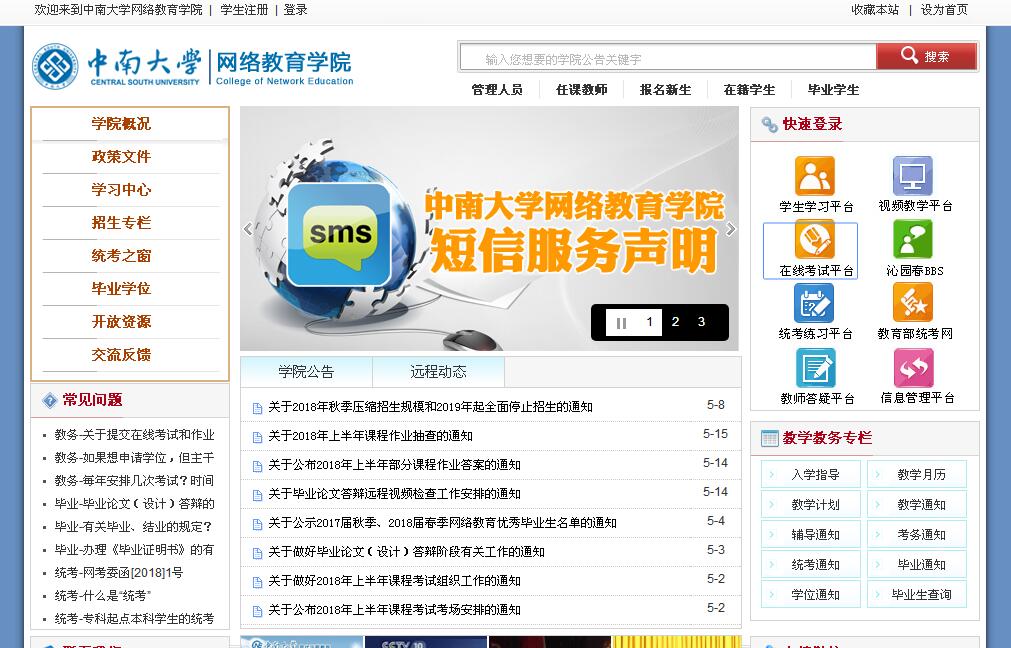Viewport: 1011px width, 648px height.
Task: Pause the banner slideshow
Action: point(621,323)
